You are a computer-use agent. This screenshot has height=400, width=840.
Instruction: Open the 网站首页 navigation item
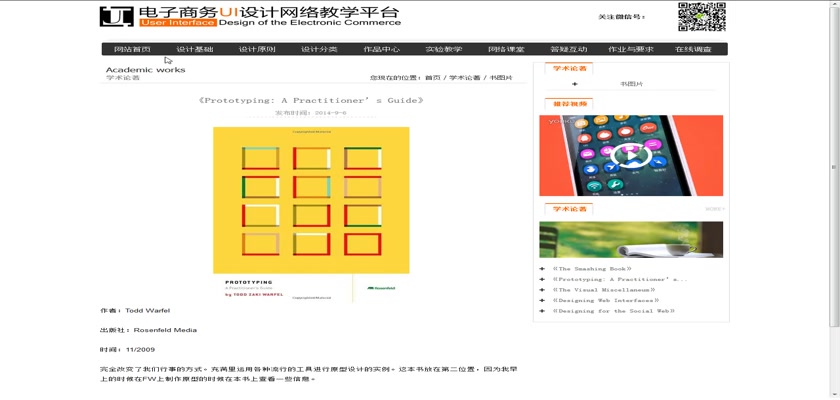[x=132, y=49]
